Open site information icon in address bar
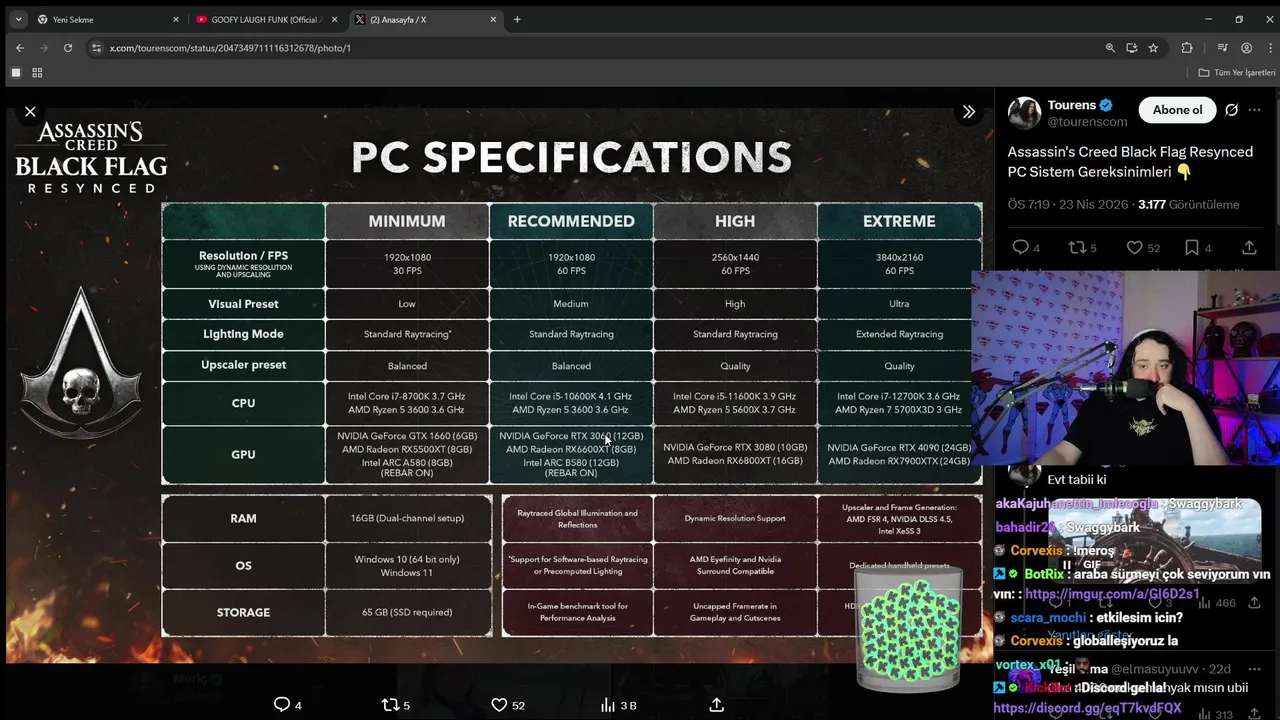Viewport: 1280px width, 720px height. [96, 47]
